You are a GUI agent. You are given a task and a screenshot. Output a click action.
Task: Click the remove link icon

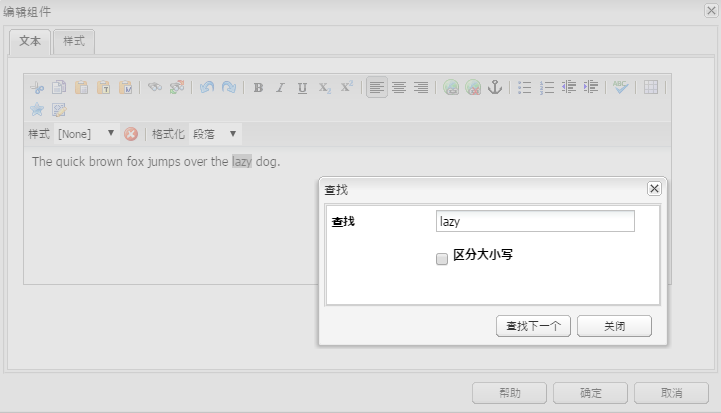click(x=473, y=87)
